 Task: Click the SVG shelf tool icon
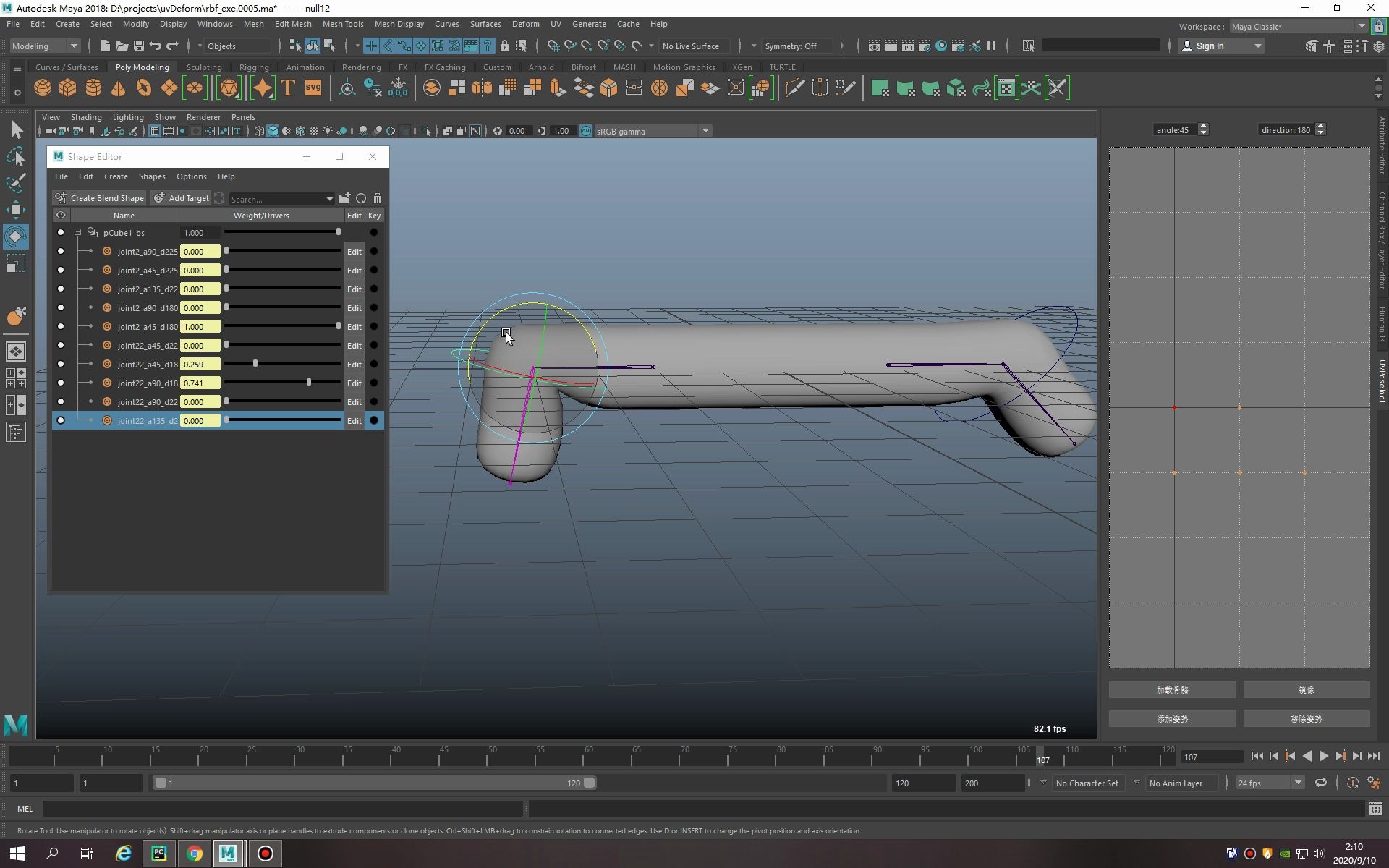click(x=313, y=88)
